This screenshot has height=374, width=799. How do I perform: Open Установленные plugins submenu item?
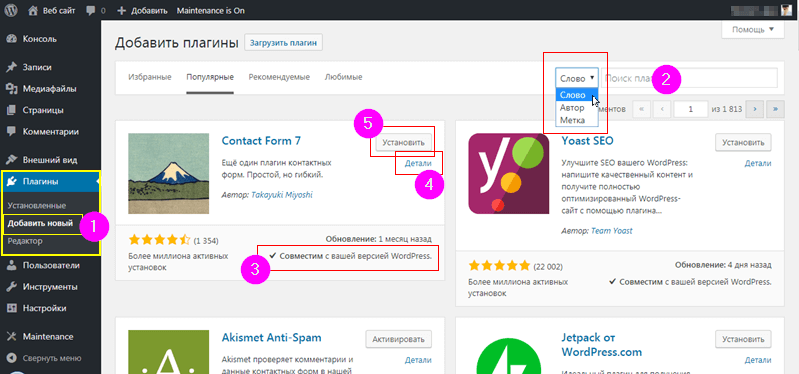37,206
